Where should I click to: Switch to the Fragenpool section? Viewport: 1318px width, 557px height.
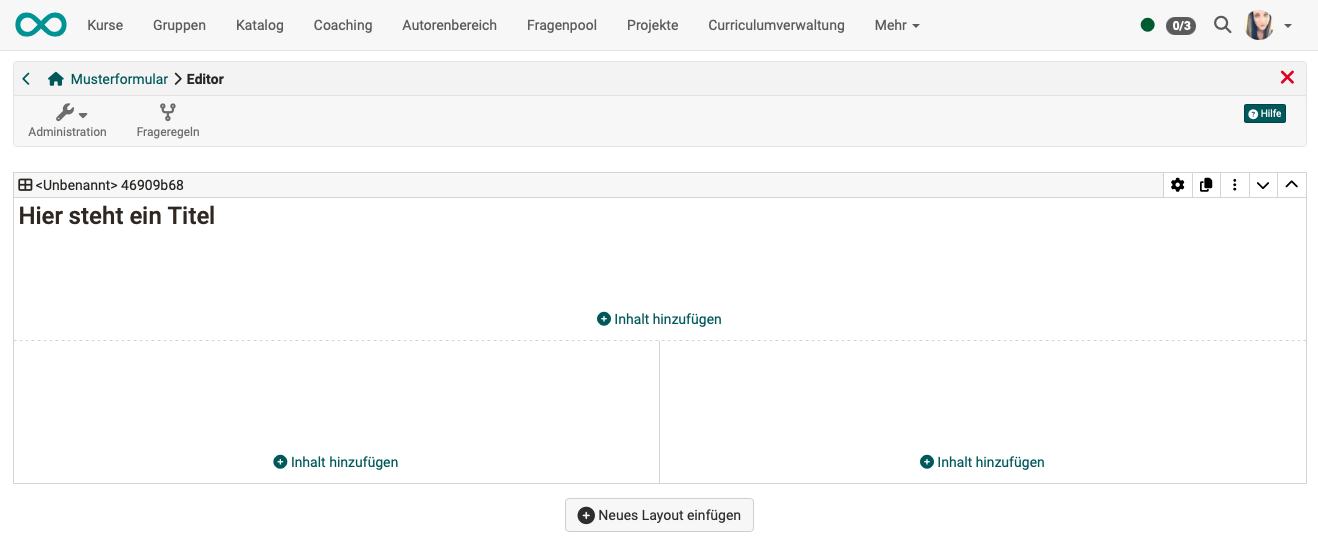(561, 25)
